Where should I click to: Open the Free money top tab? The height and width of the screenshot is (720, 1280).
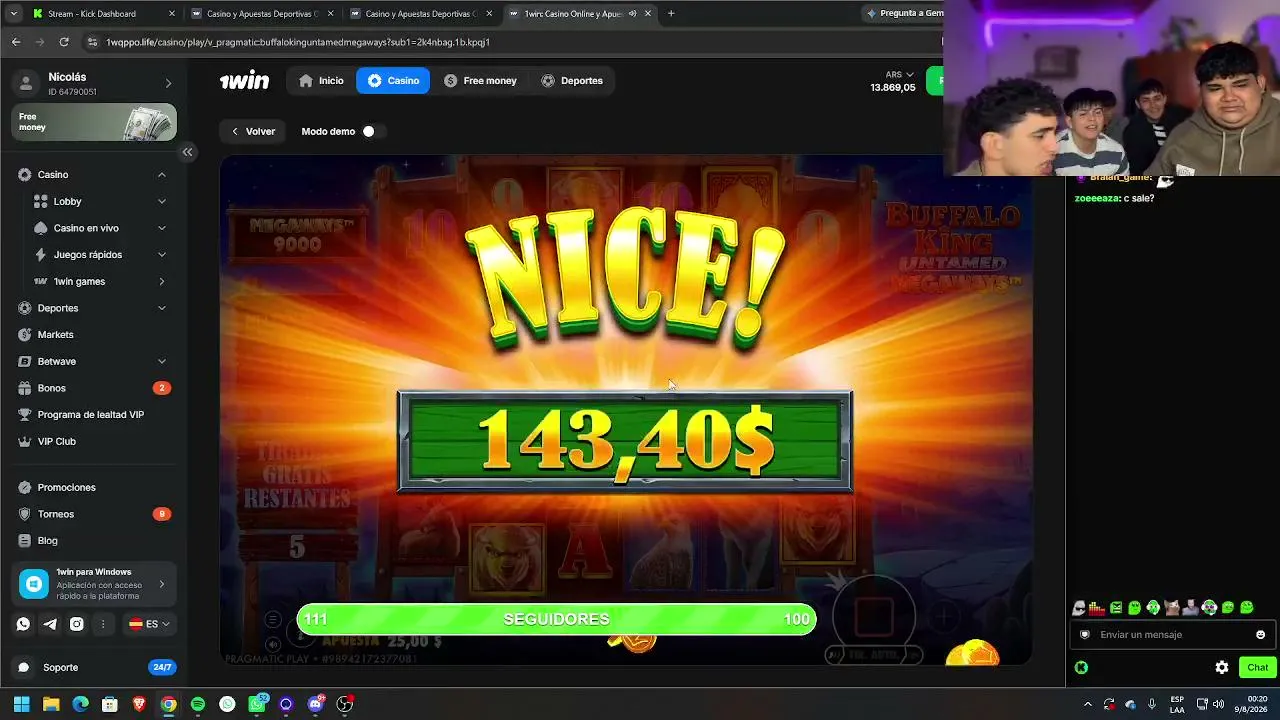(x=480, y=81)
